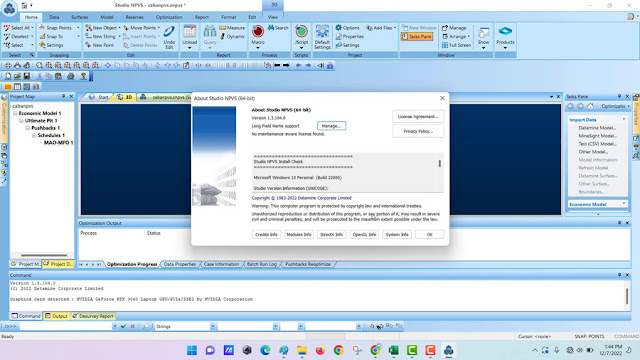Switch to the Data Properties tab
This screenshot has height=360, width=640.
click(x=180, y=264)
